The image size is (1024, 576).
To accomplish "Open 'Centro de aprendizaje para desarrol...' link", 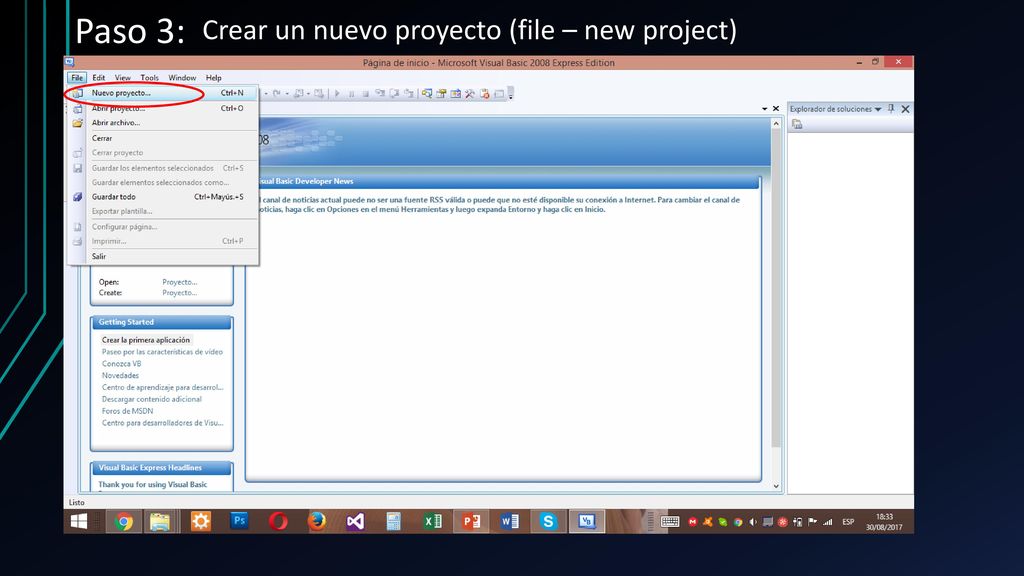I will (x=163, y=387).
